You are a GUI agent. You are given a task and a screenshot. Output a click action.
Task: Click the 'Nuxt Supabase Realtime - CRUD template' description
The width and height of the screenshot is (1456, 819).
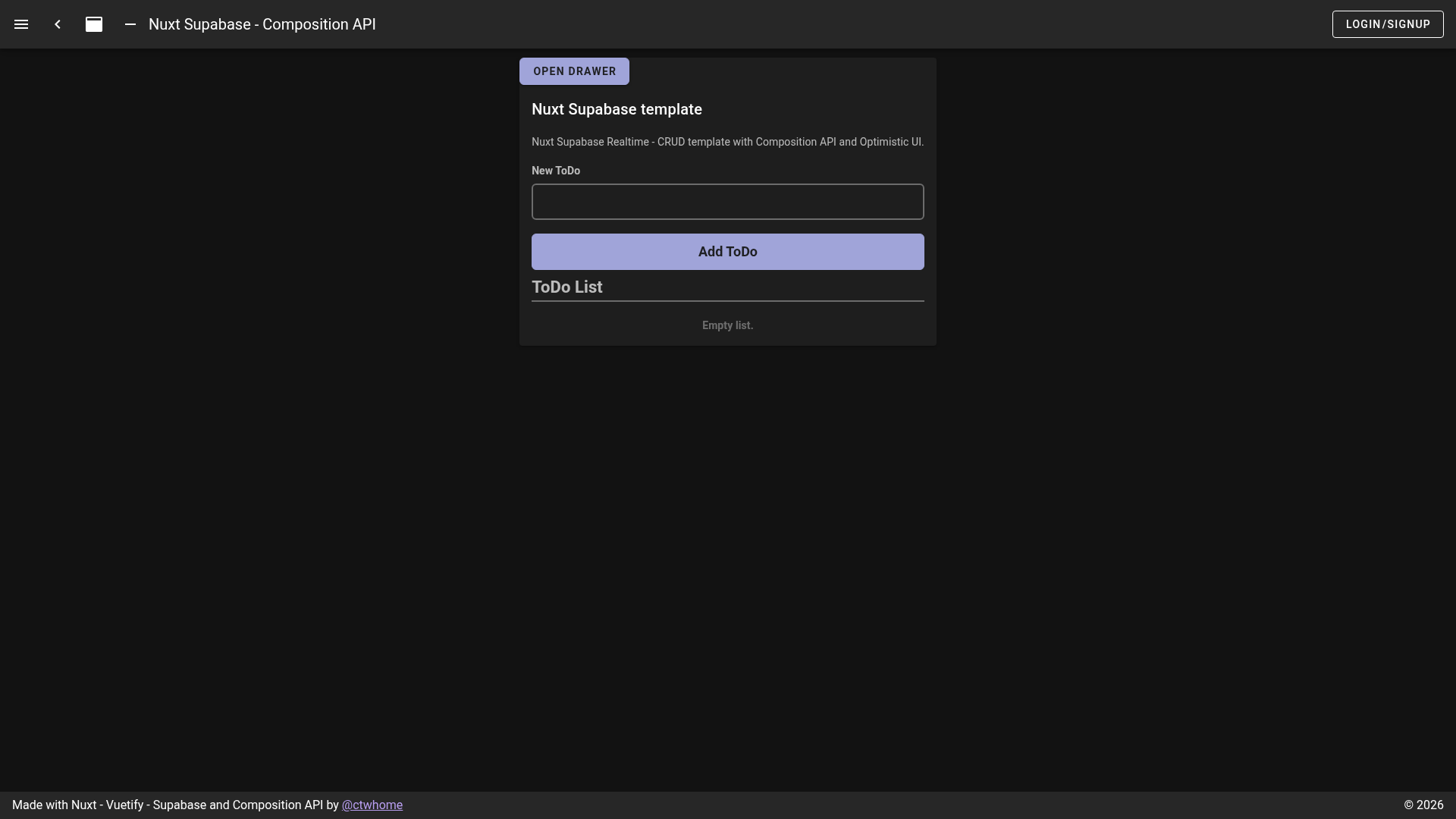point(727,142)
